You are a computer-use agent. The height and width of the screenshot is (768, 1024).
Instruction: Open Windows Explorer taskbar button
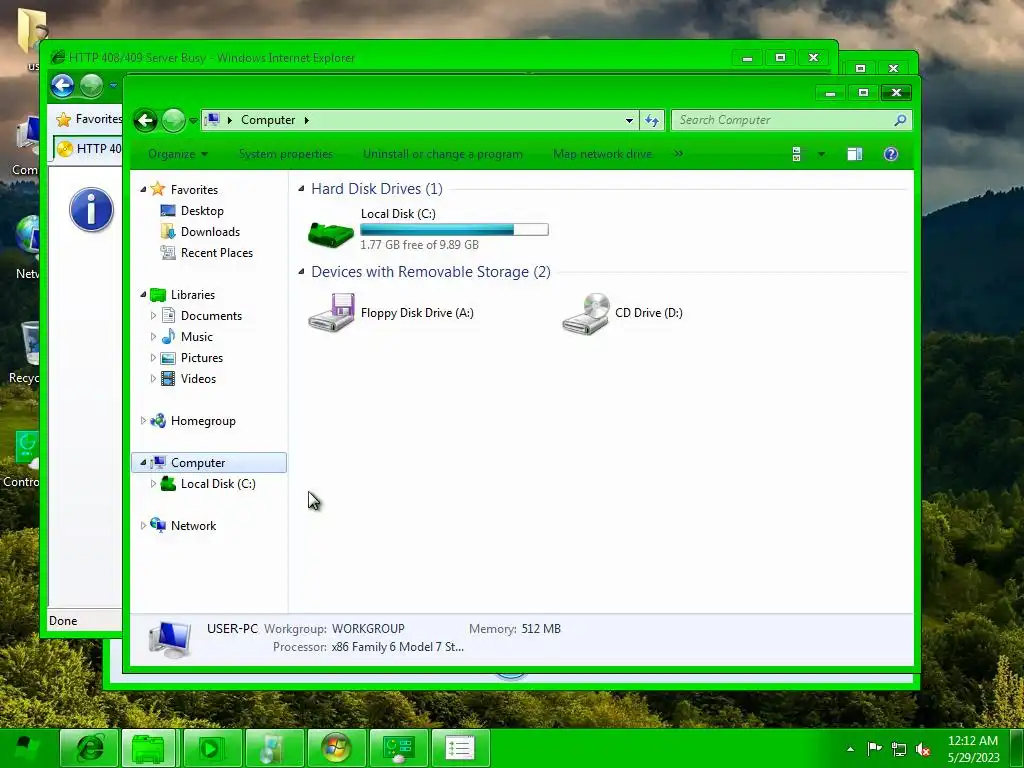pyautogui.click(x=149, y=748)
